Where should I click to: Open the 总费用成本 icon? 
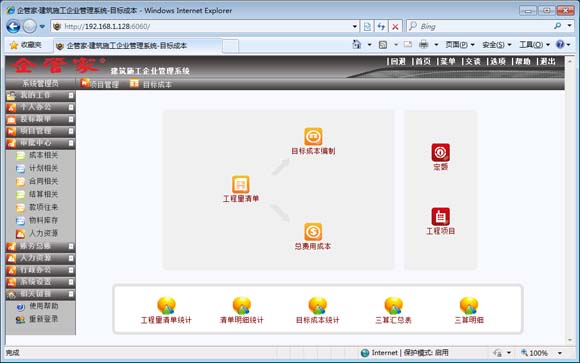click(313, 232)
